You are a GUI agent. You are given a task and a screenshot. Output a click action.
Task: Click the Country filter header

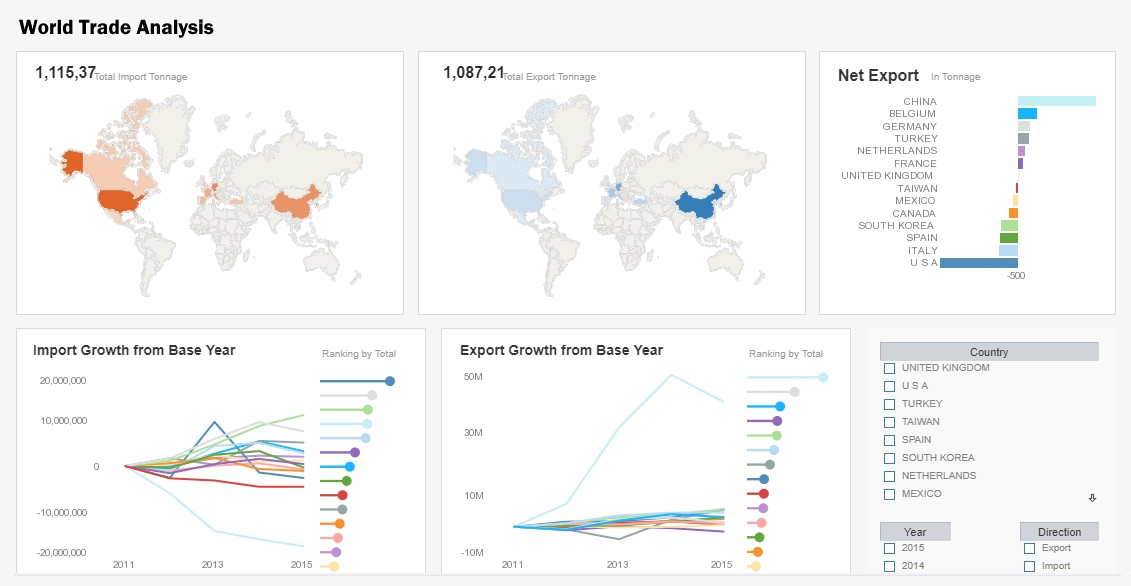[988, 352]
